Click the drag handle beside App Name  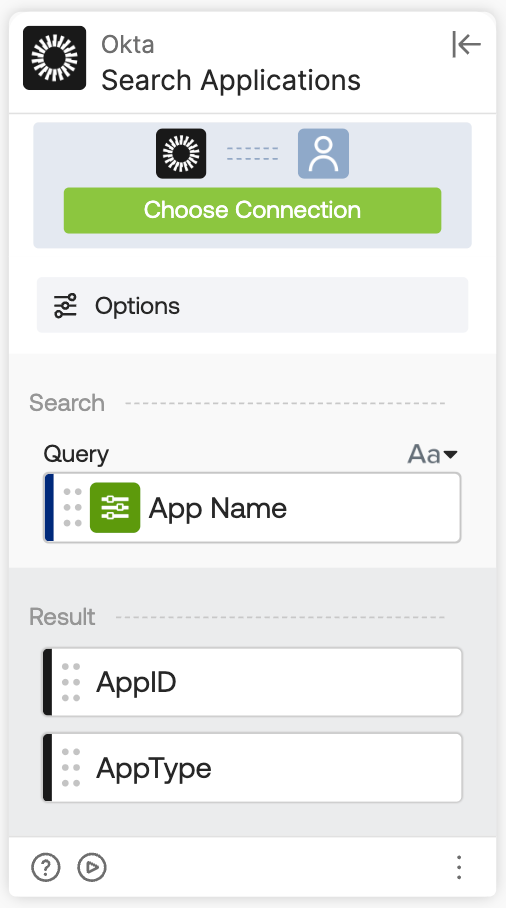(72, 507)
